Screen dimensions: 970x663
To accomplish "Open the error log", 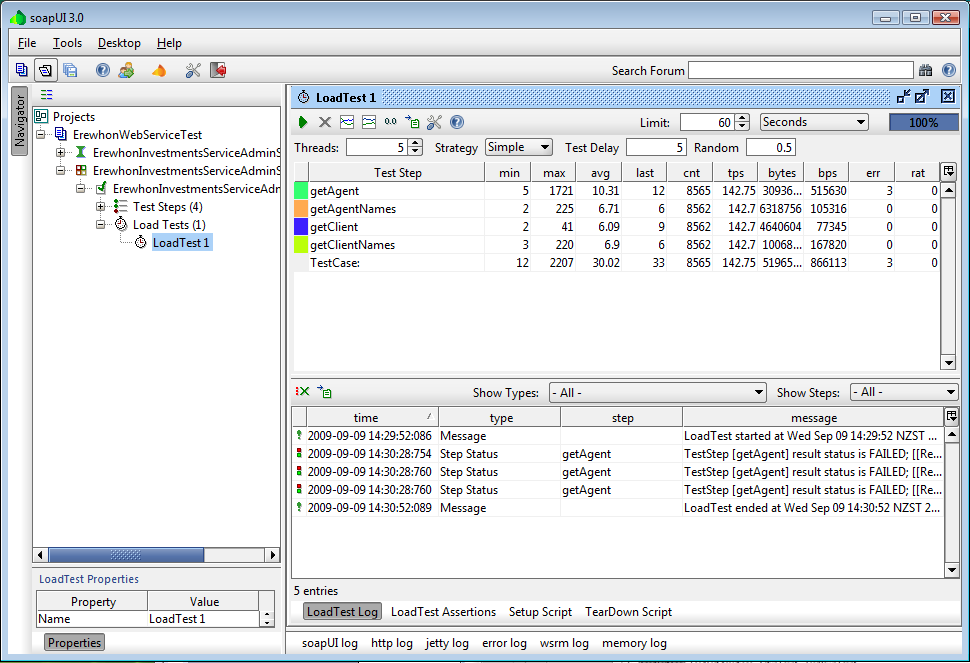I will coord(504,643).
